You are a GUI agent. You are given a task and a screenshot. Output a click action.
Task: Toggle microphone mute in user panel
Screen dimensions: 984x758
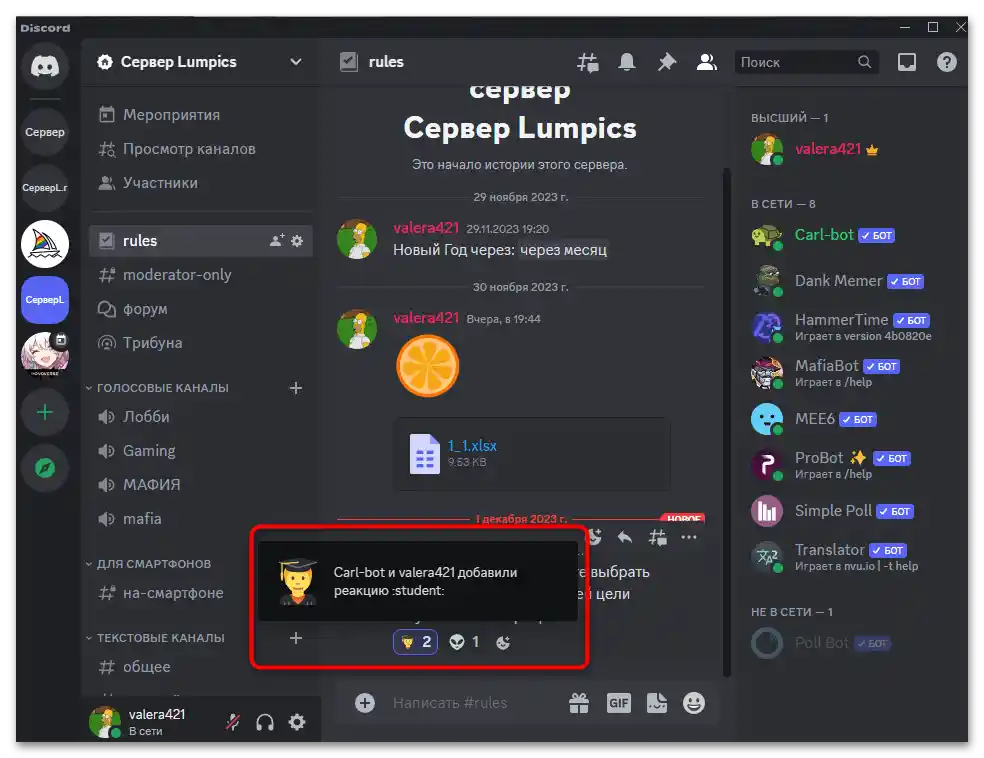click(x=233, y=722)
